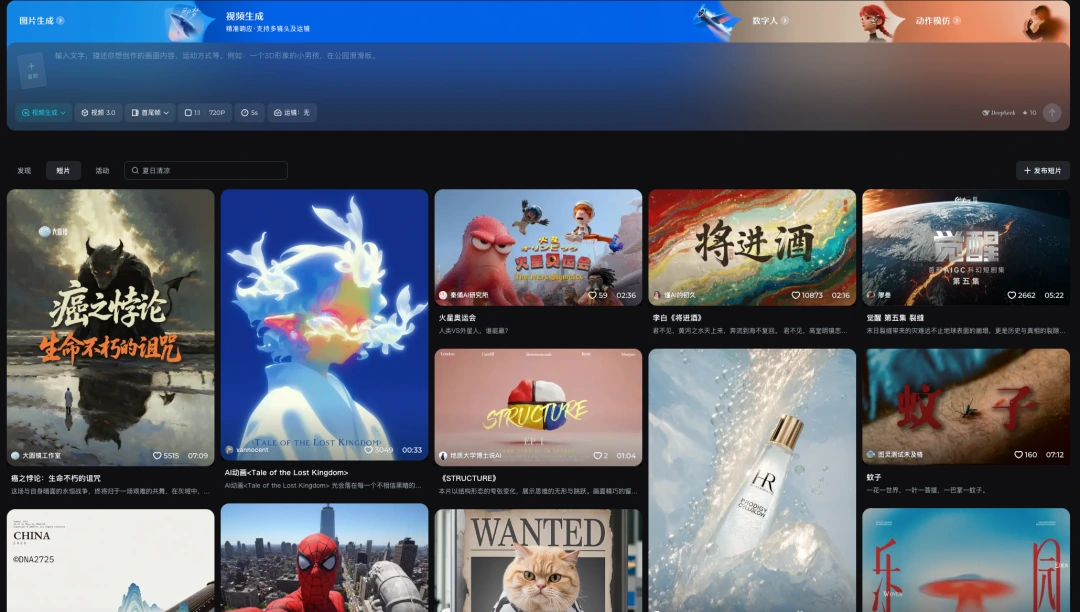The image size is (1080, 612).
Task: Open the 首尾帧 frame dropdown
Action: (150, 113)
